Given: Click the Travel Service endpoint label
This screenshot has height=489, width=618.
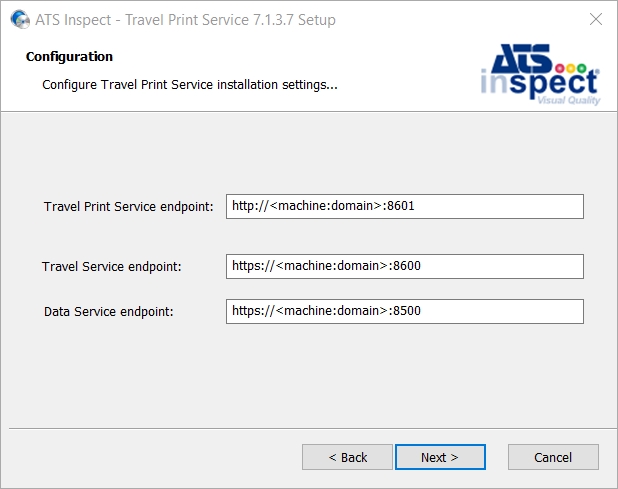Looking at the screenshot, I should pyautogui.click(x=112, y=267).
